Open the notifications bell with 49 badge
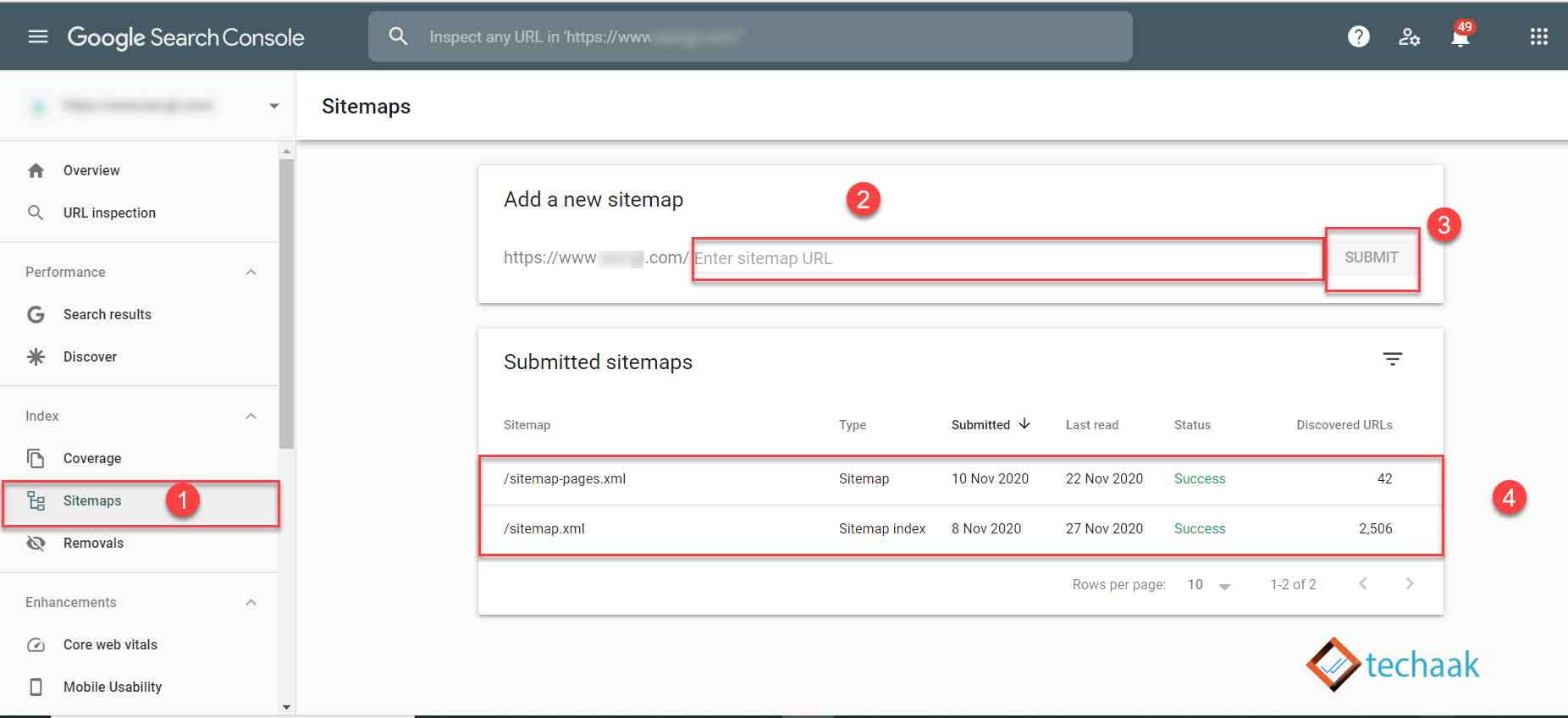The height and width of the screenshot is (718, 1568). click(x=1460, y=36)
